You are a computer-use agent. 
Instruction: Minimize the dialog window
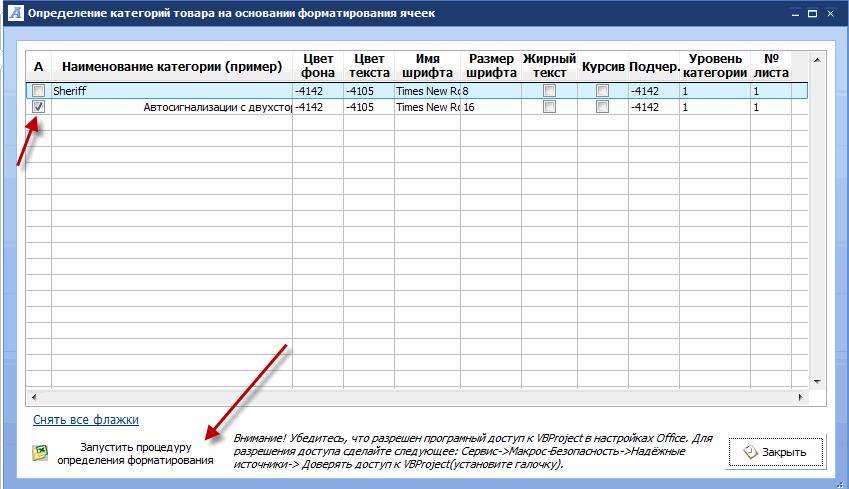tap(795, 14)
